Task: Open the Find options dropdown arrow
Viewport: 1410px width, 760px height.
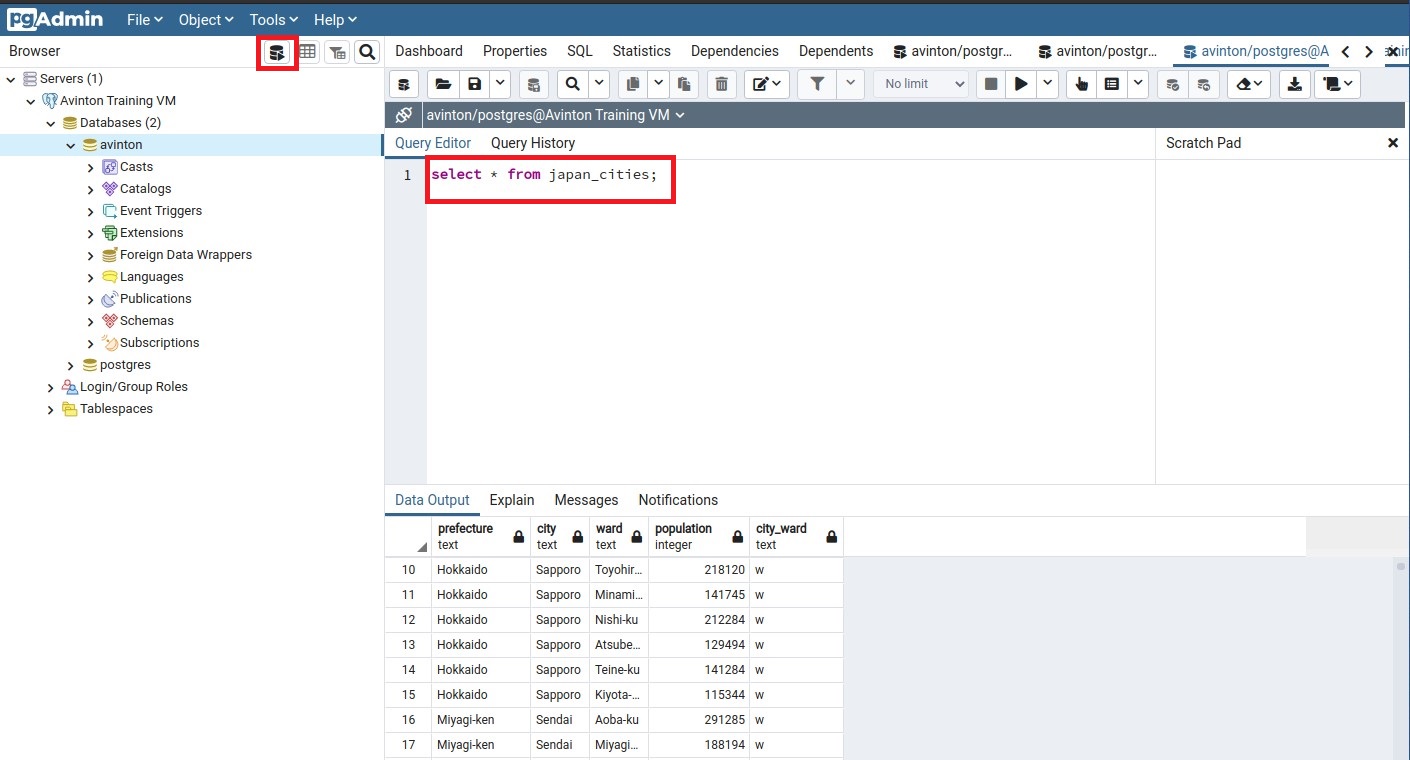Action: [x=599, y=84]
